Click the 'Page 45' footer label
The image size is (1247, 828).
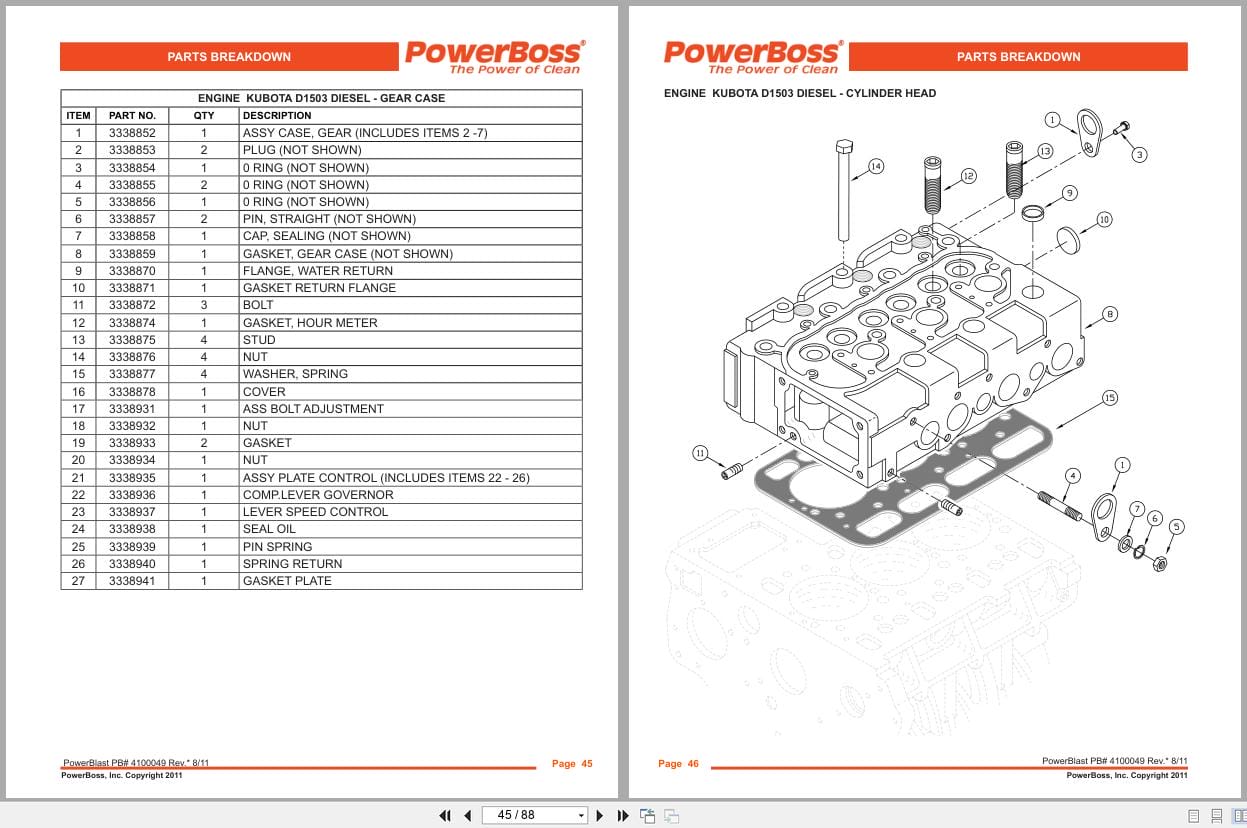point(572,764)
